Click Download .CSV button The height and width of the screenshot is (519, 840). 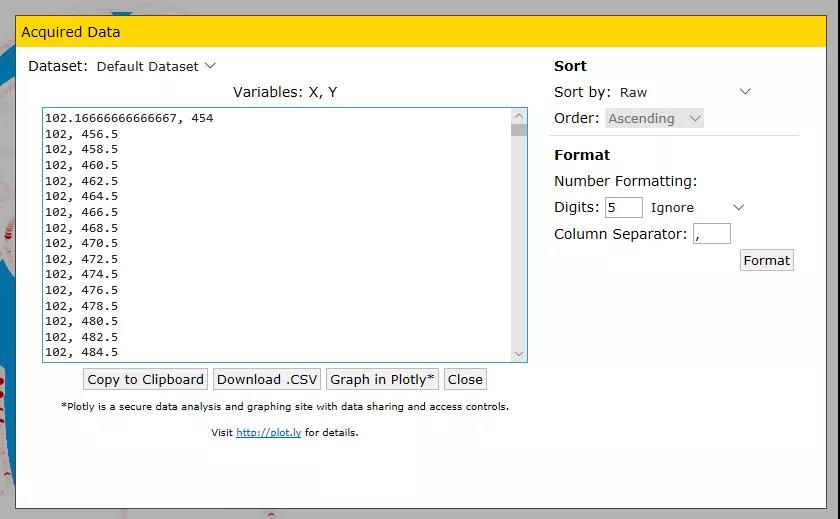(x=267, y=379)
